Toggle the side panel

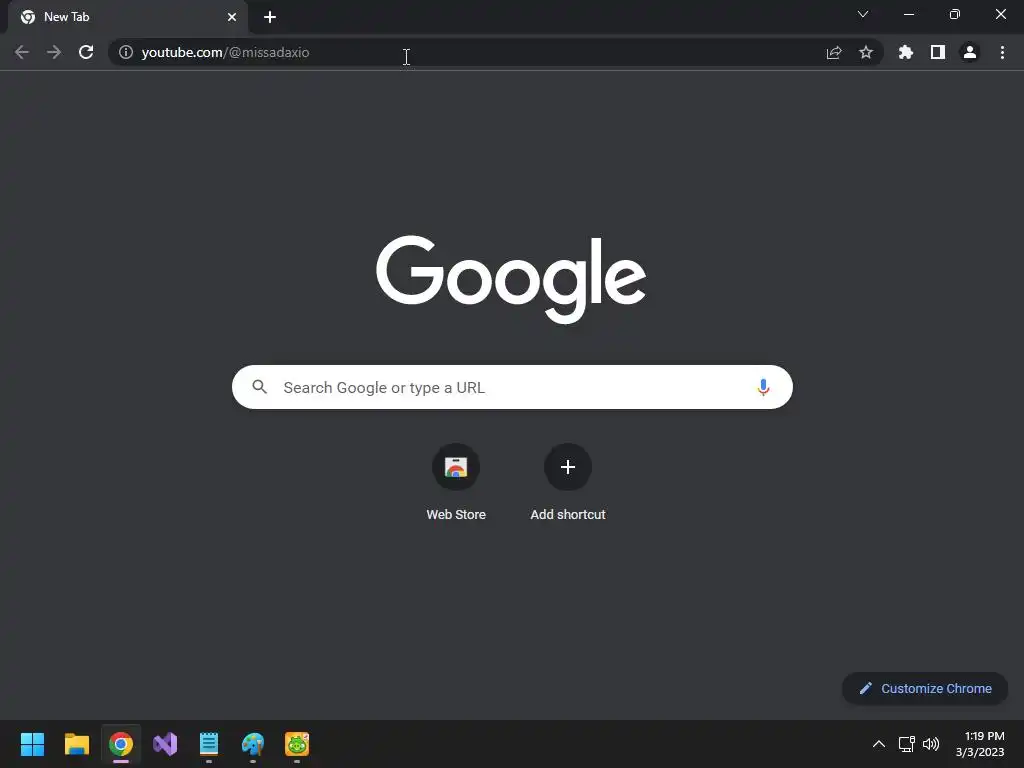pos(938,52)
